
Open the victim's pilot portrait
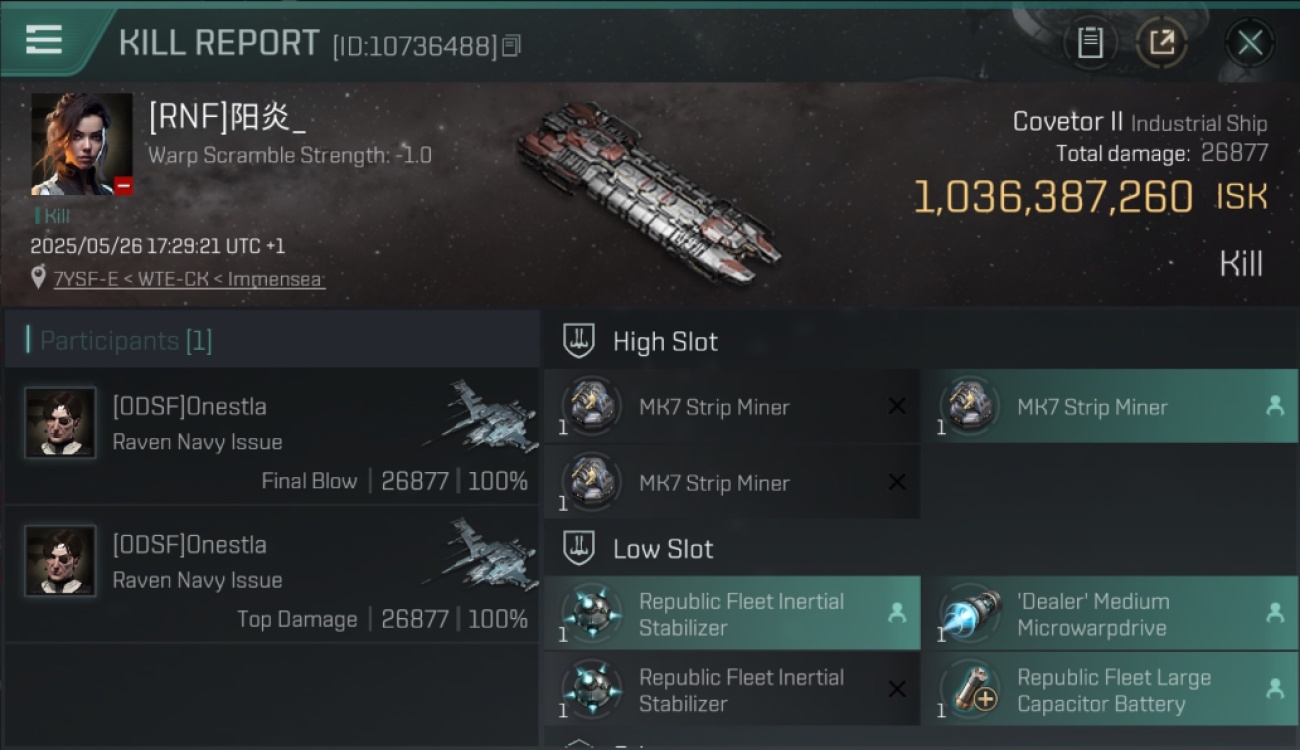point(82,144)
